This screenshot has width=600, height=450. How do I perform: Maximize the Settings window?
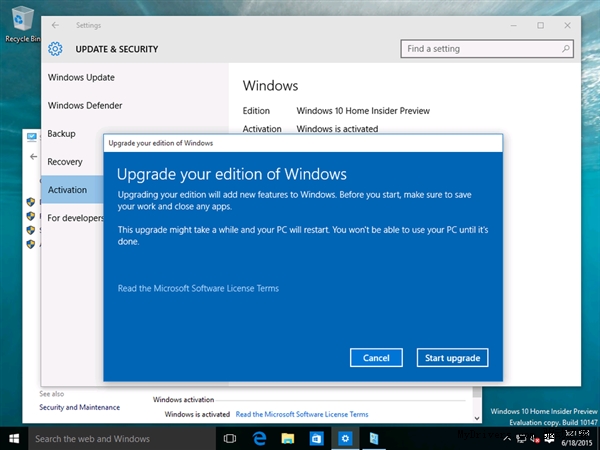pyautogui.click(x=540, y=25)
